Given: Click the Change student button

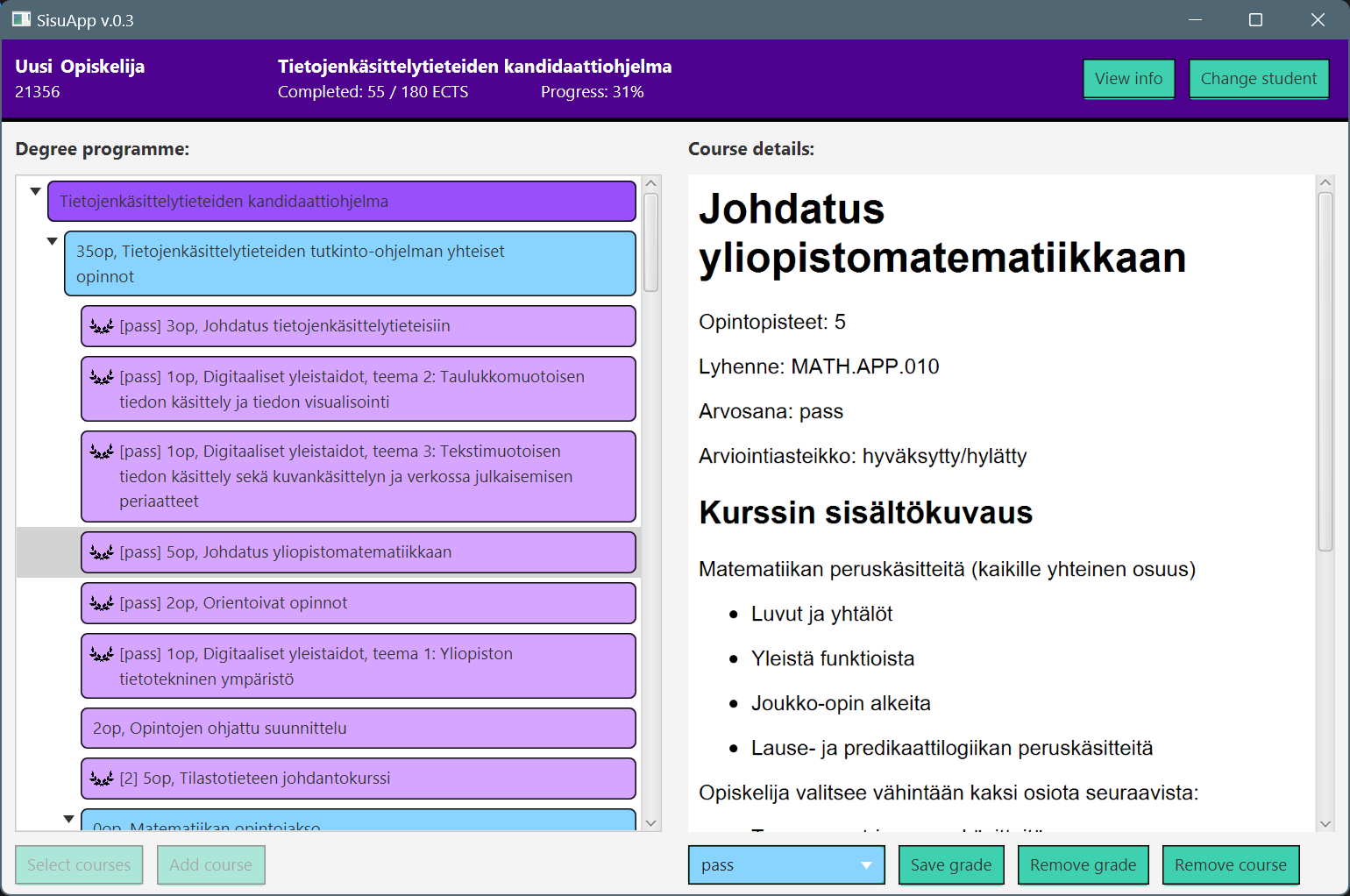Looking at the screenshot, I should coord(1259,78).
